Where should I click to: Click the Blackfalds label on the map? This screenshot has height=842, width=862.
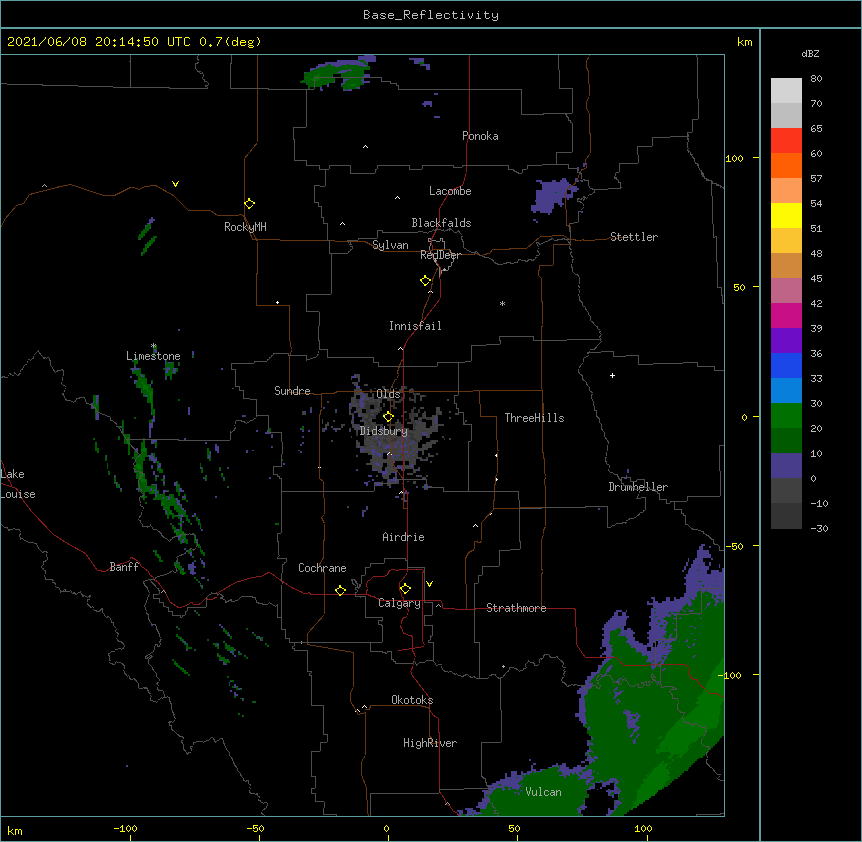click(x=441, y=223)
